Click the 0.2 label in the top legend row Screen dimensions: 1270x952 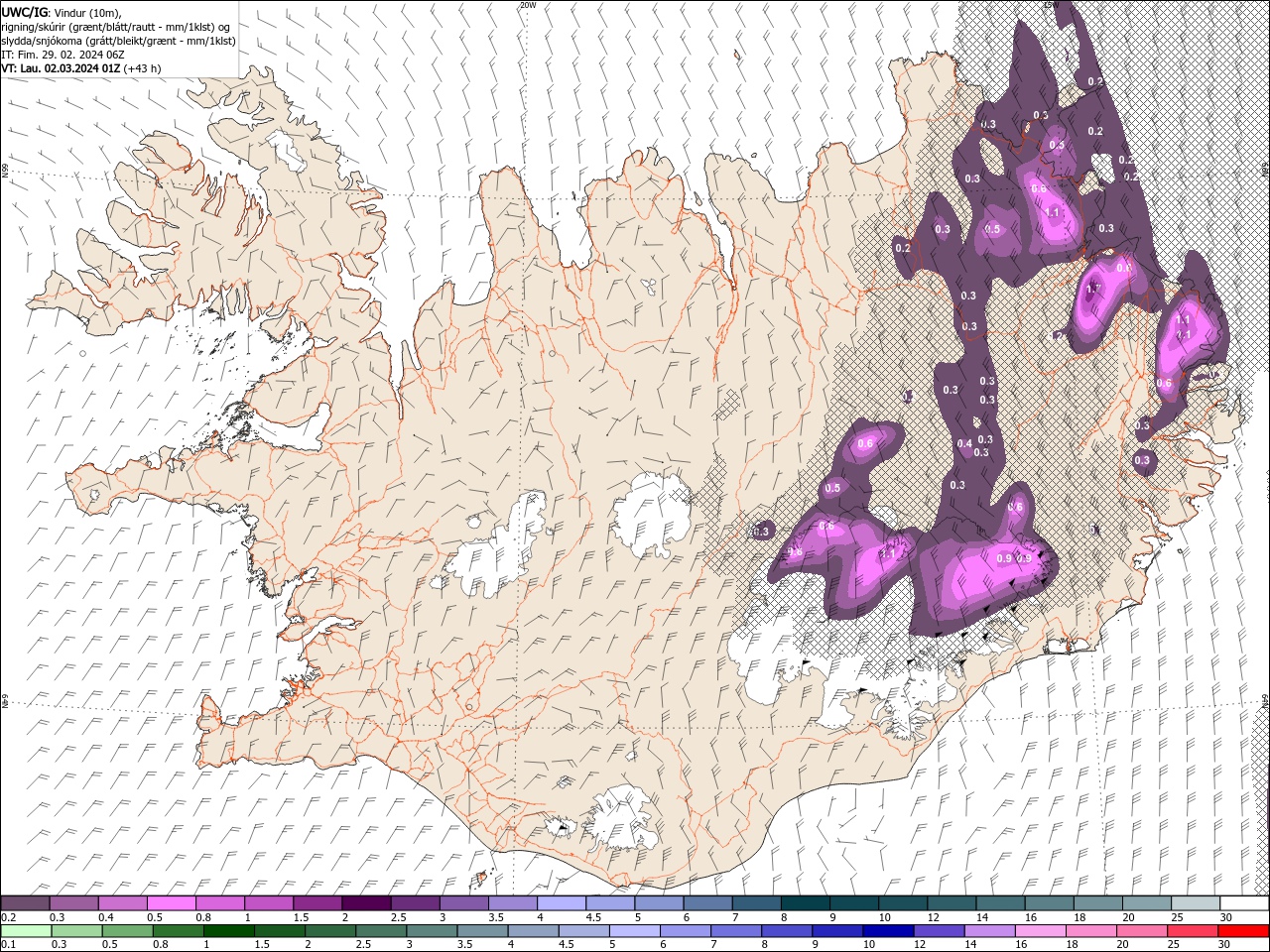tap(8, 917)
